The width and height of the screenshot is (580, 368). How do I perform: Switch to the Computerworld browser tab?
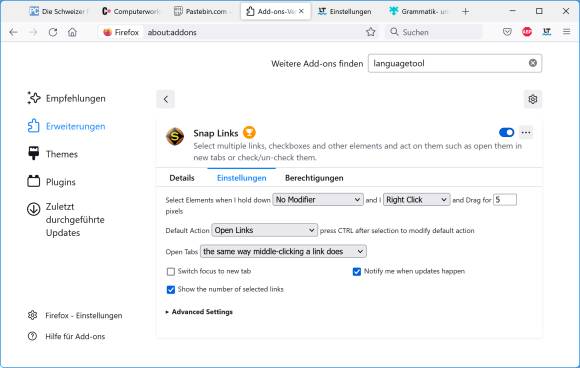pyautogui.click(x=130, y=11)
